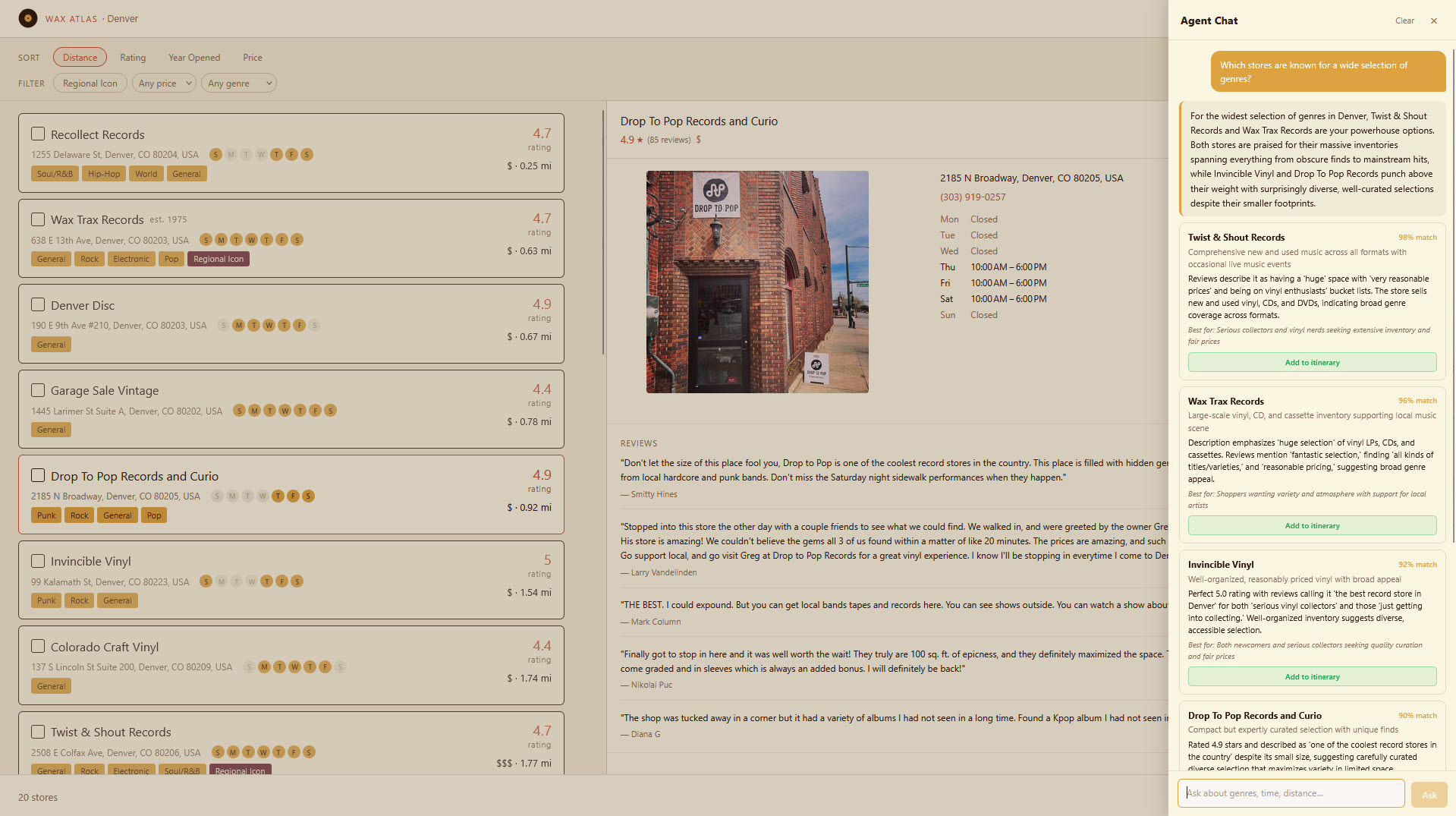Open the Invincible Vinyl store name in list
Screen dimensions: 1456x816
(x=91, y=562)
